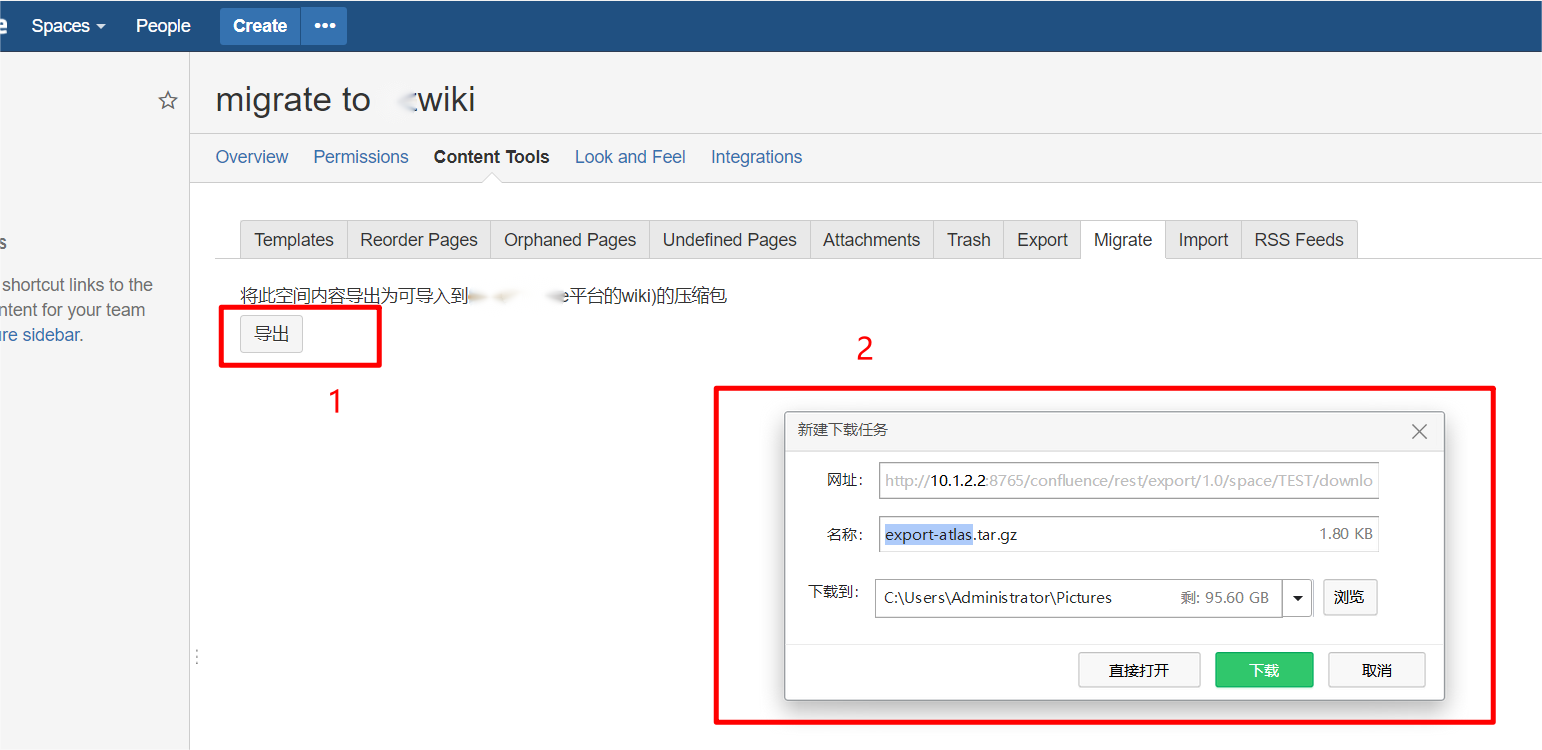Open the People page

click(x=163, y=26)
